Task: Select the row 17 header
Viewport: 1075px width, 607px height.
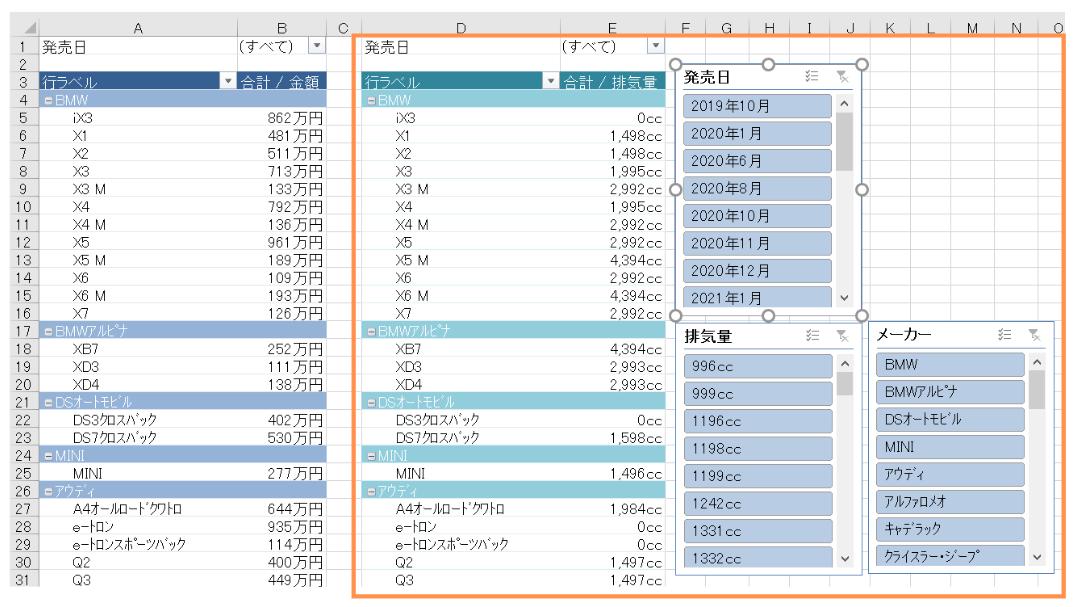Action: pyautogui.click(x=24, y=330)
